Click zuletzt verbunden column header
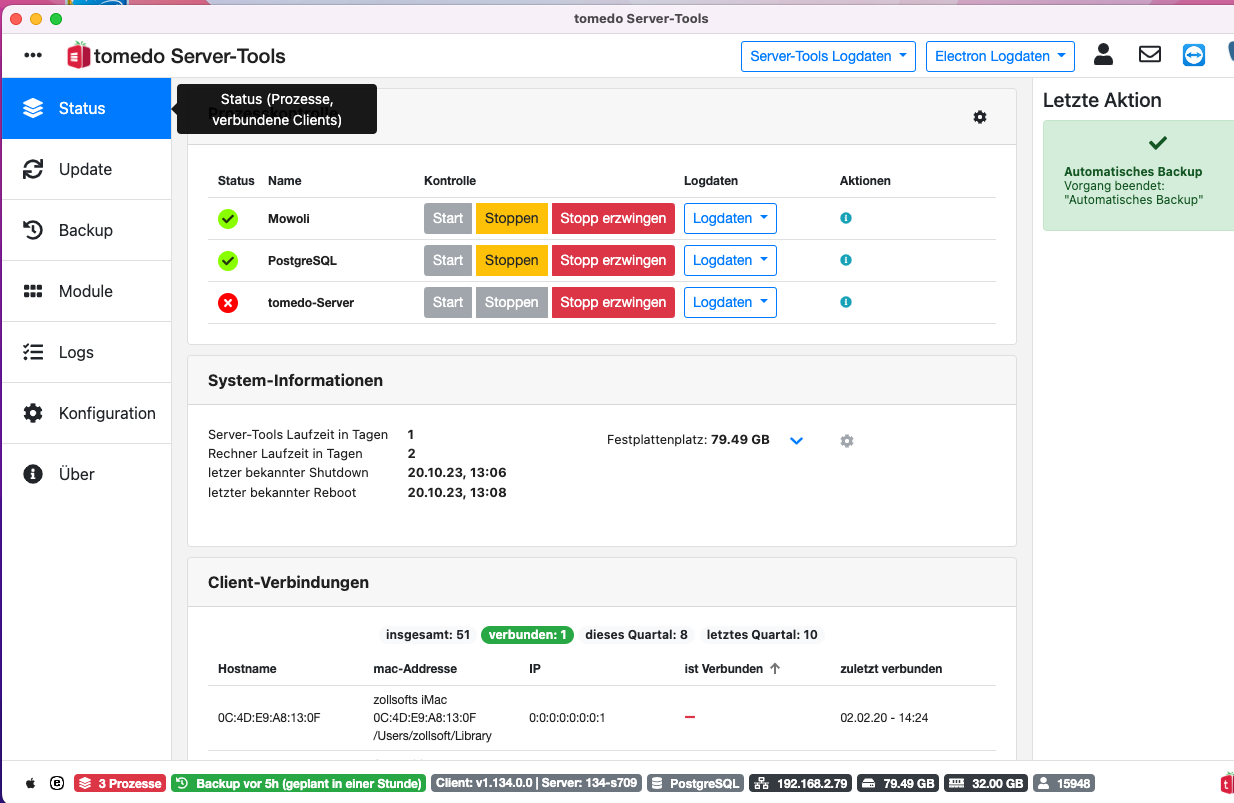This screenshot has width=1234, height=803. (891, 669)
